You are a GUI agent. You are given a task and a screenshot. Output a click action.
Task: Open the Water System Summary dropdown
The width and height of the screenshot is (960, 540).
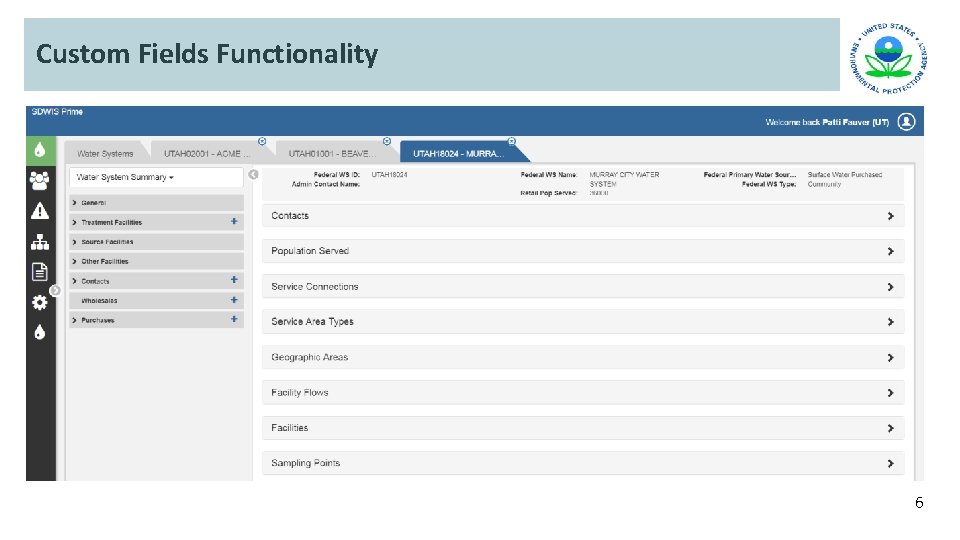pyautogui.click(x=156, y=177)
